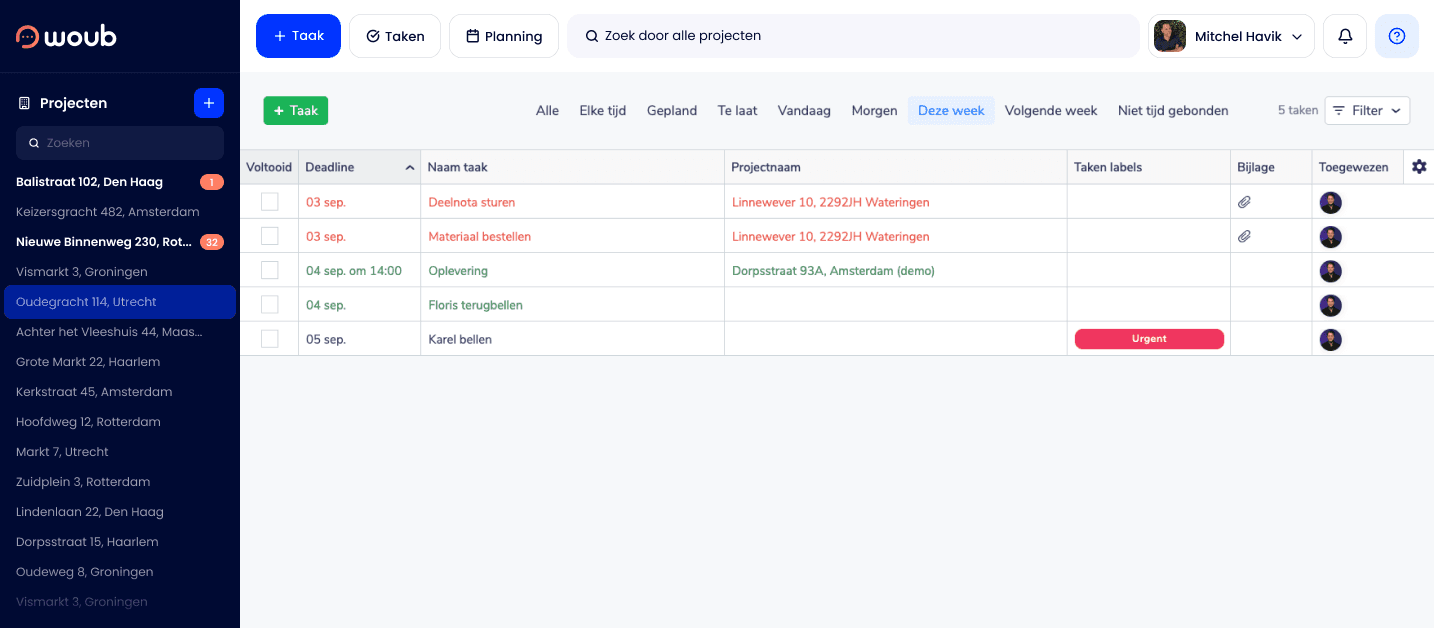The height and width of the screenshot is (628, 1434).
Task: Click assignee avatar for Deelnota sturen
Action: point(1330,203)
